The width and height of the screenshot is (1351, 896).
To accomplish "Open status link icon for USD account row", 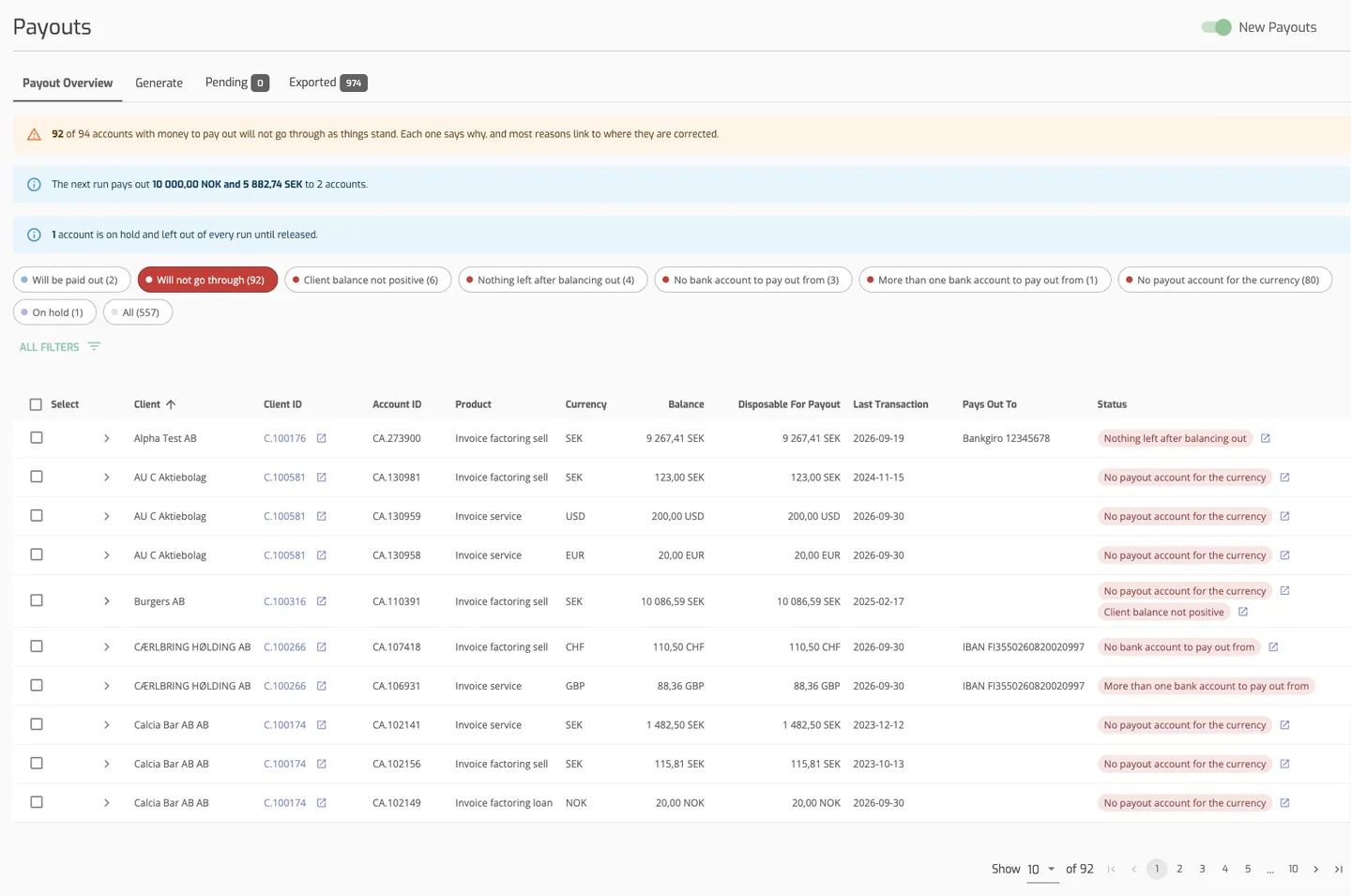I will tap(1284, 516).
